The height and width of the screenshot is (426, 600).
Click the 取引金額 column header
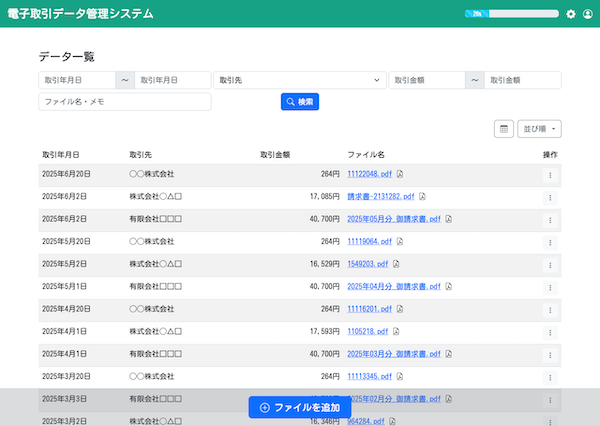[275, 155]
